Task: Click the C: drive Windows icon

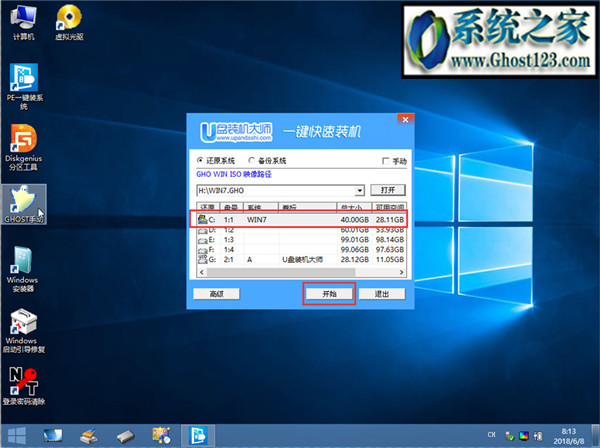Action: [x=202, y=219]
